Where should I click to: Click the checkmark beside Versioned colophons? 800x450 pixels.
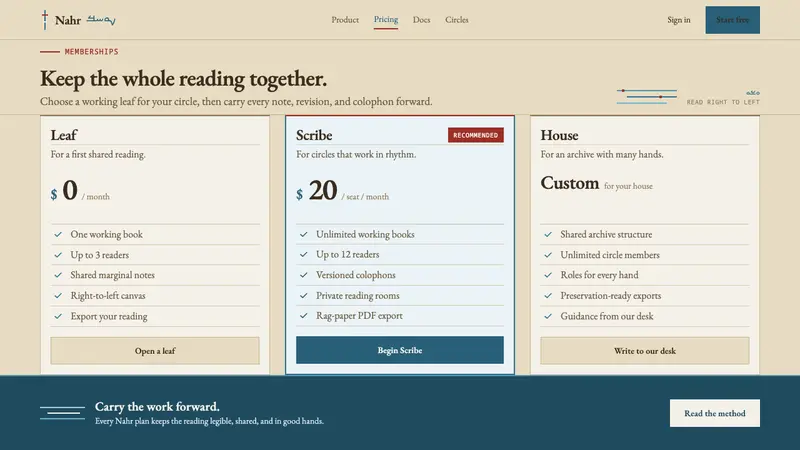[304, 274]
